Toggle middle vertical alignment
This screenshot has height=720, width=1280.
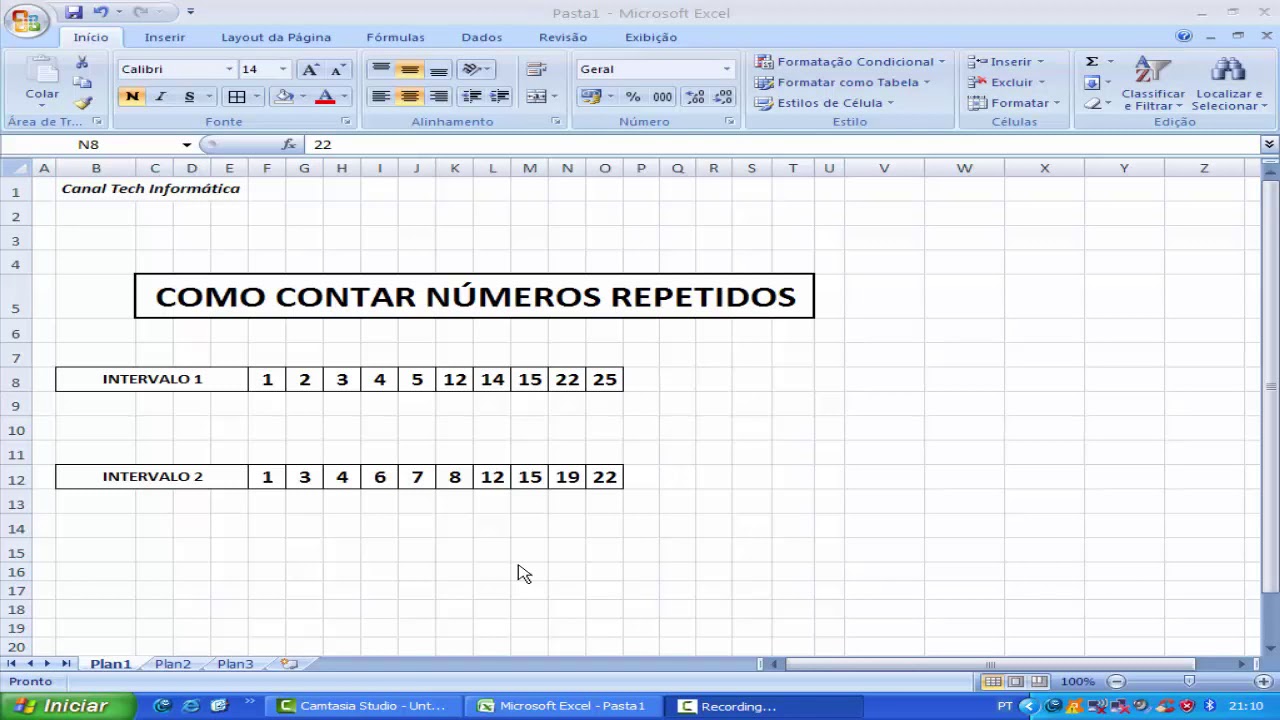click(409, 69)
